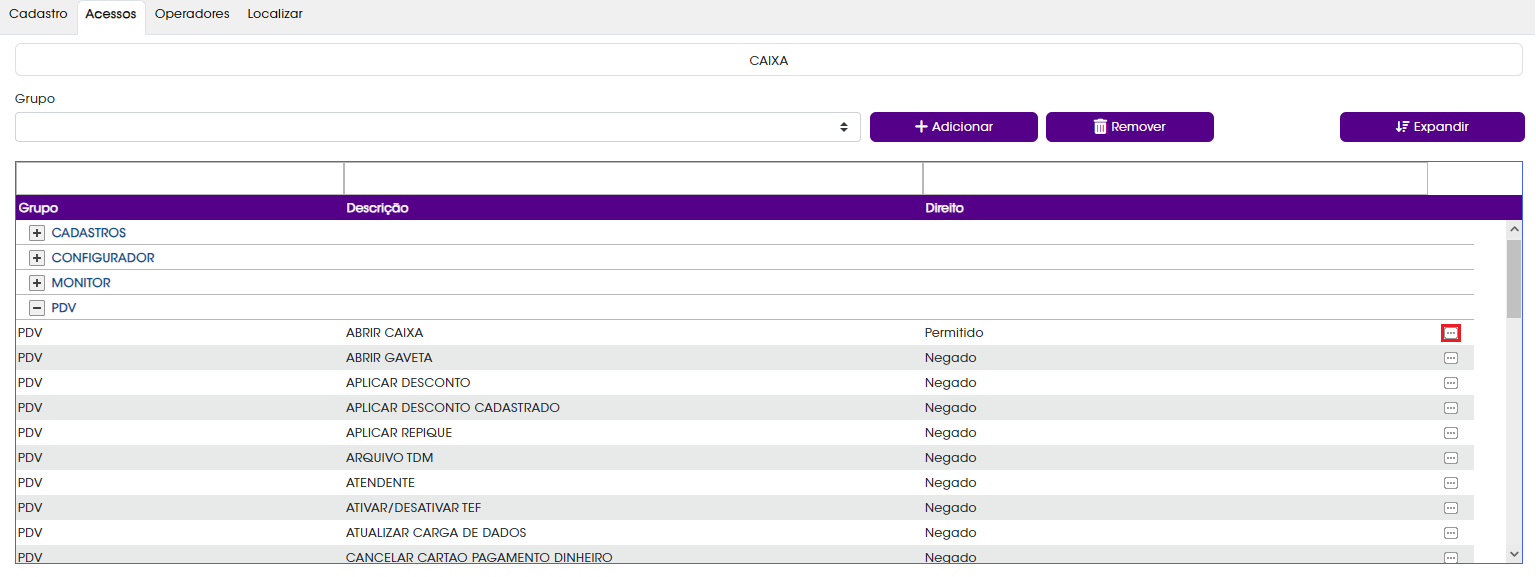Switch to the Cadastro tab
Image resolution: width=1536 pixels, height=577 pixels.
click(38, 15)
